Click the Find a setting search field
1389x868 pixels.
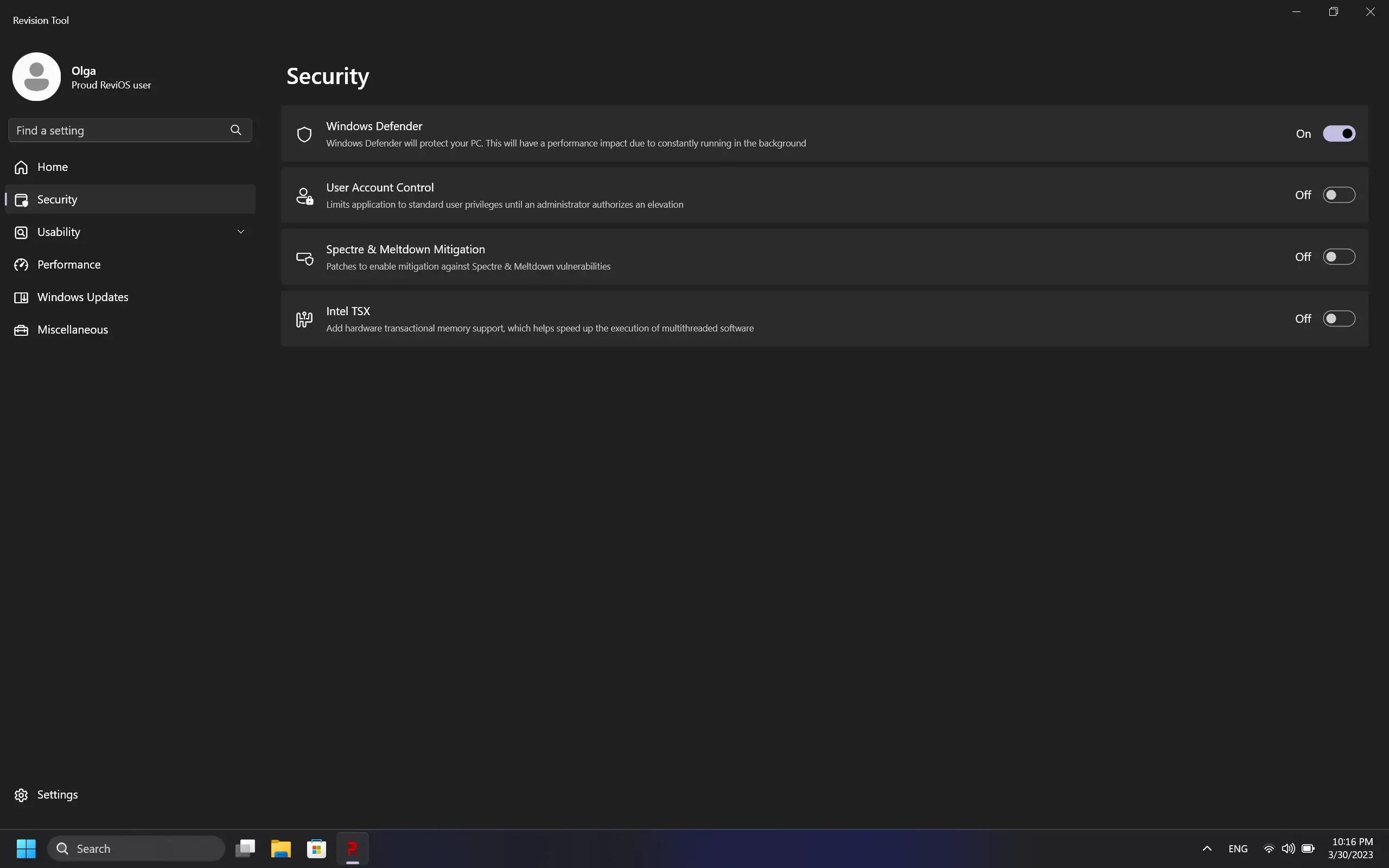tap(115, 130)
